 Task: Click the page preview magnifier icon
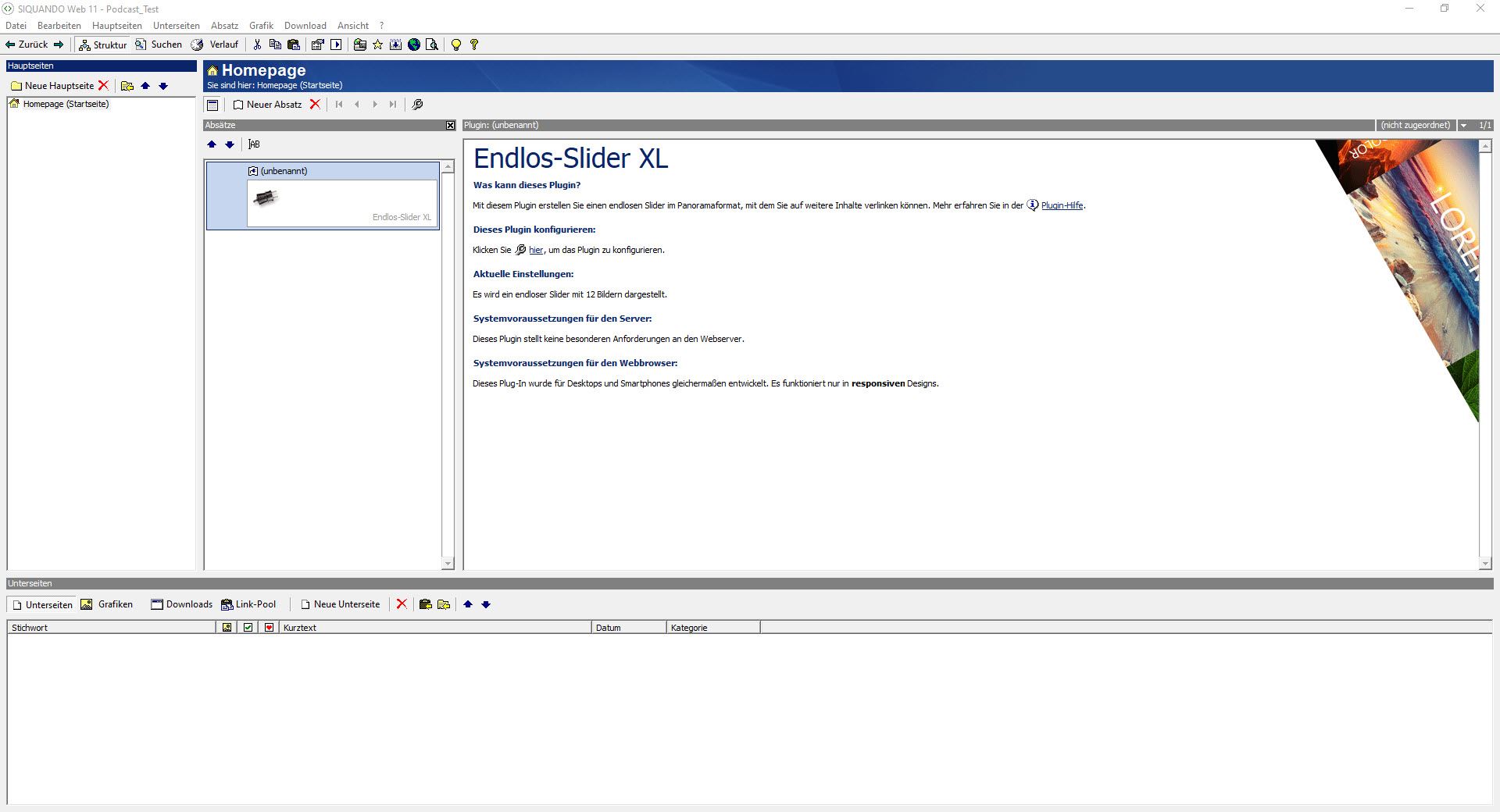pyautogui.click(x=432, y=45)
